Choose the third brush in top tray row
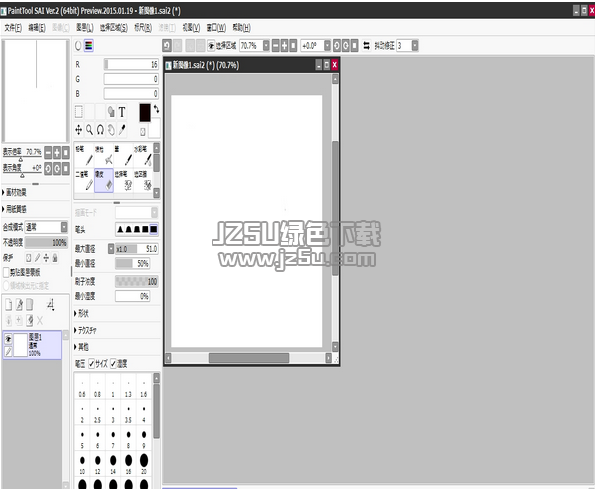The height and width of the screenshot is (489, 595). 124,156
